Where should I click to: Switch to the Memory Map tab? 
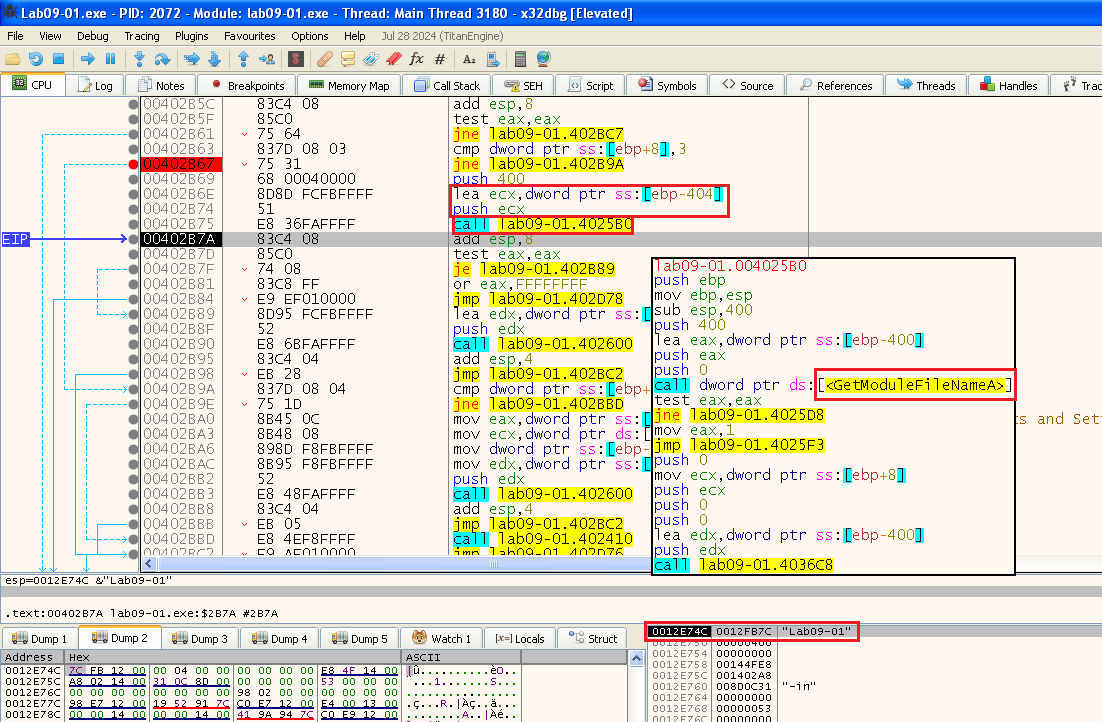[349, 86]
